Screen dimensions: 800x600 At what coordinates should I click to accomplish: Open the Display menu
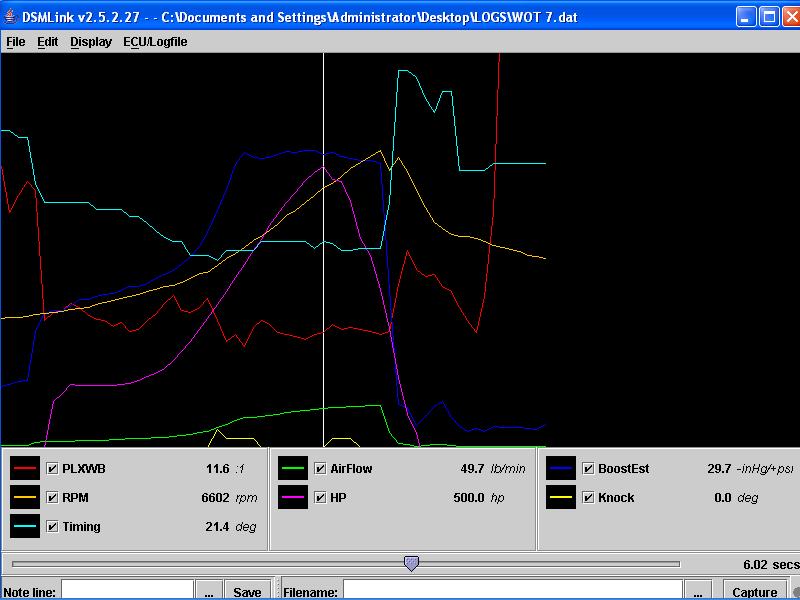91,42
